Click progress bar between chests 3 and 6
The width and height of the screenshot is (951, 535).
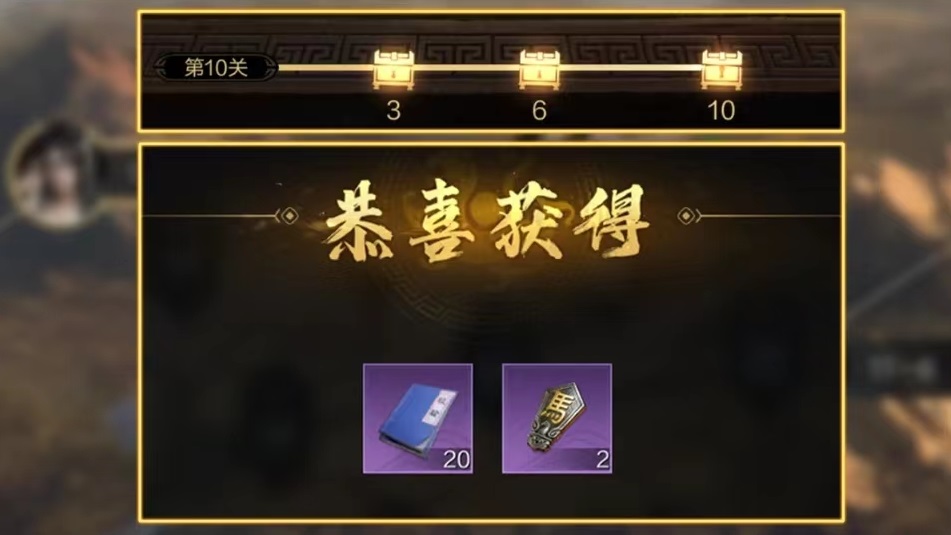pyautogui.click(x=466, y=67)
